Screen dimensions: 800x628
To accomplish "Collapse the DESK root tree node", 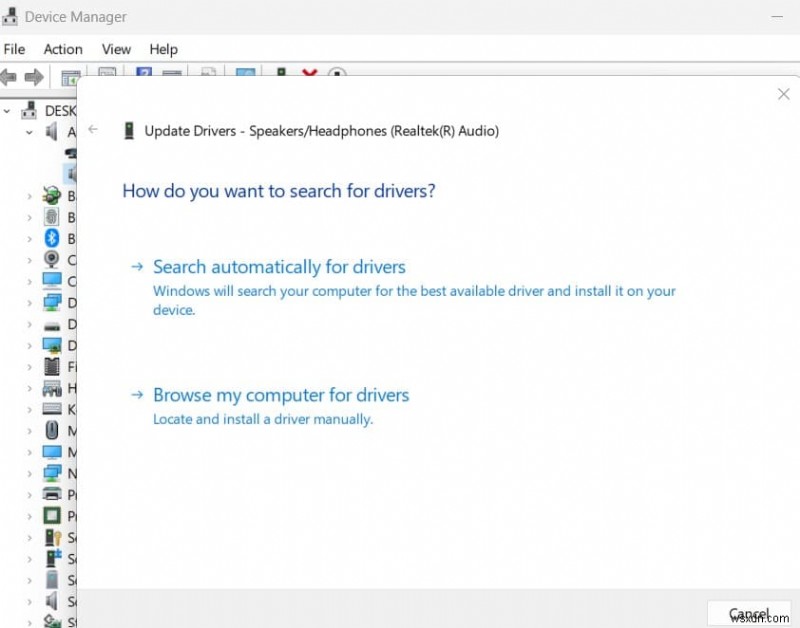I will point(8,110).
